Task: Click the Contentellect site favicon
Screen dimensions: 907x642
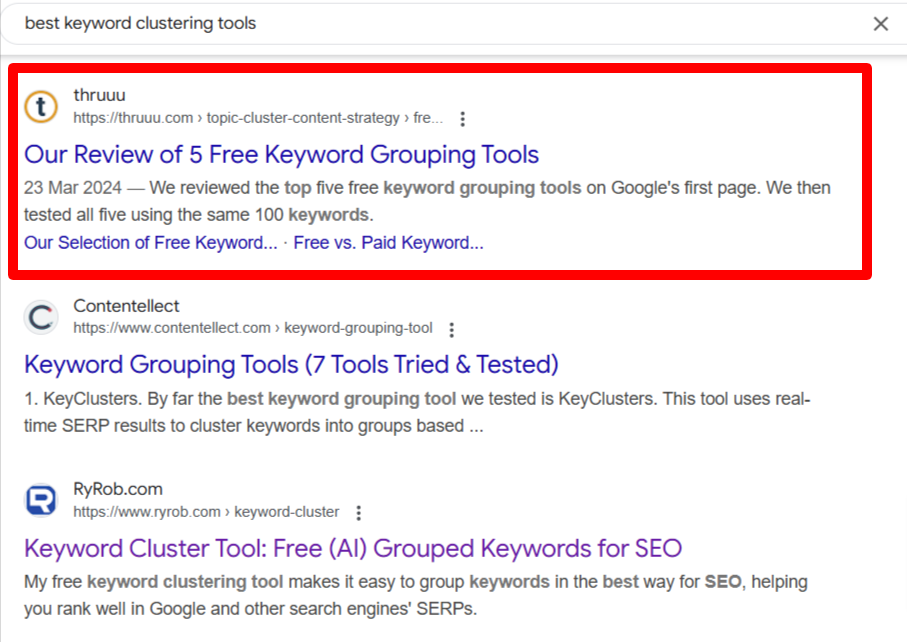Action: pyautogui.click(x=41, y=317)
